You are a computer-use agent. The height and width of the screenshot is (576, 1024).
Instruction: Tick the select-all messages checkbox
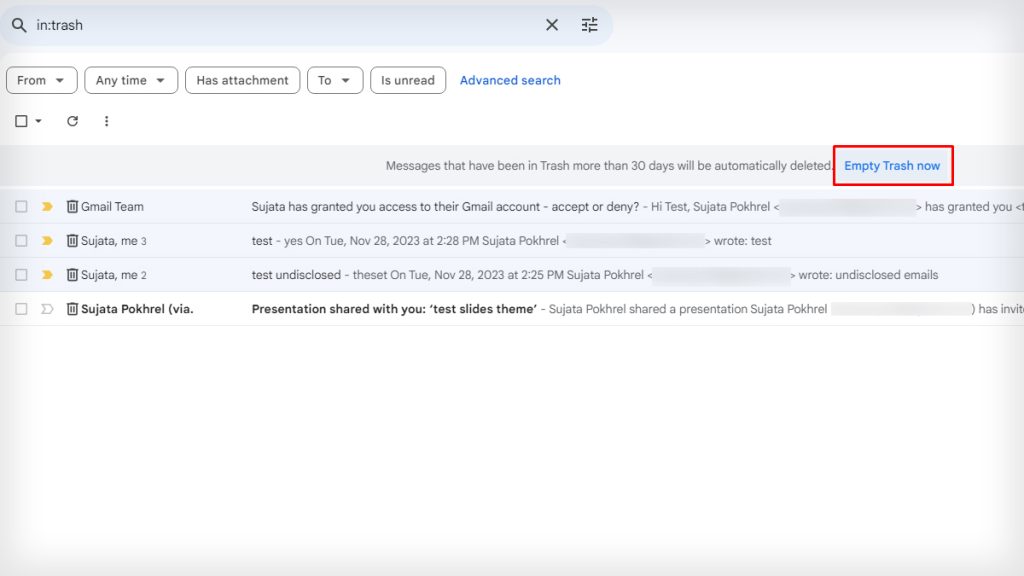click(21, 120)
